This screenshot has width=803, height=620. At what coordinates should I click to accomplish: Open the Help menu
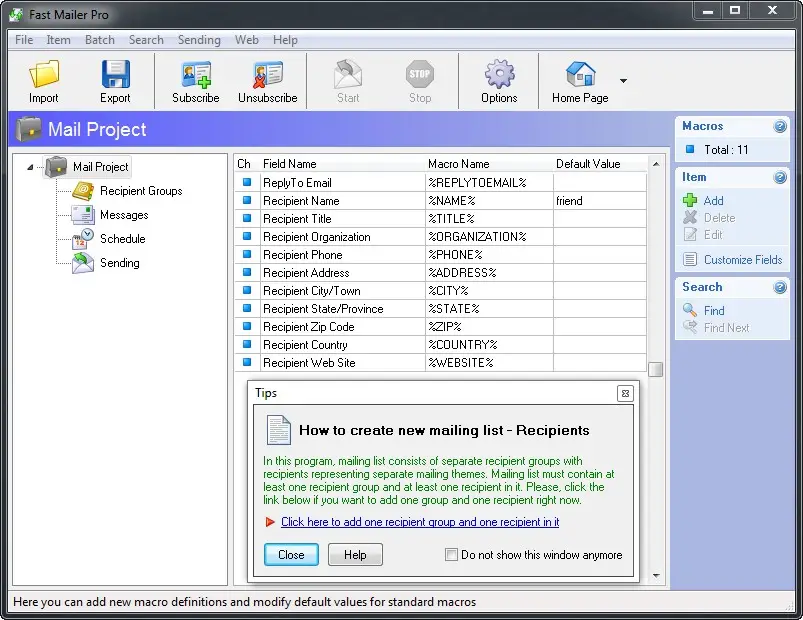285,40
